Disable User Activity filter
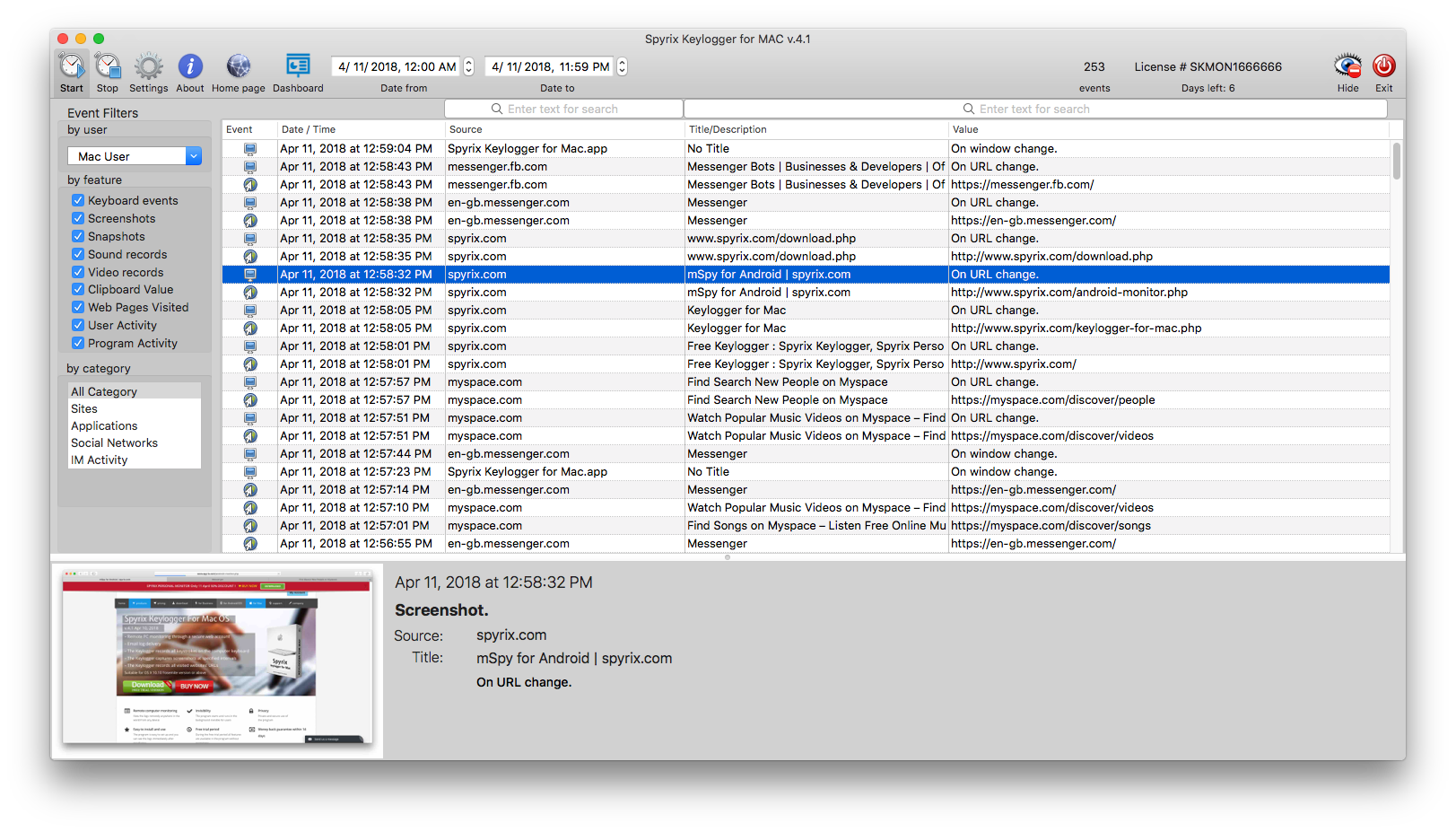Viewport: 1456px width, 832px height. (78, 325)
